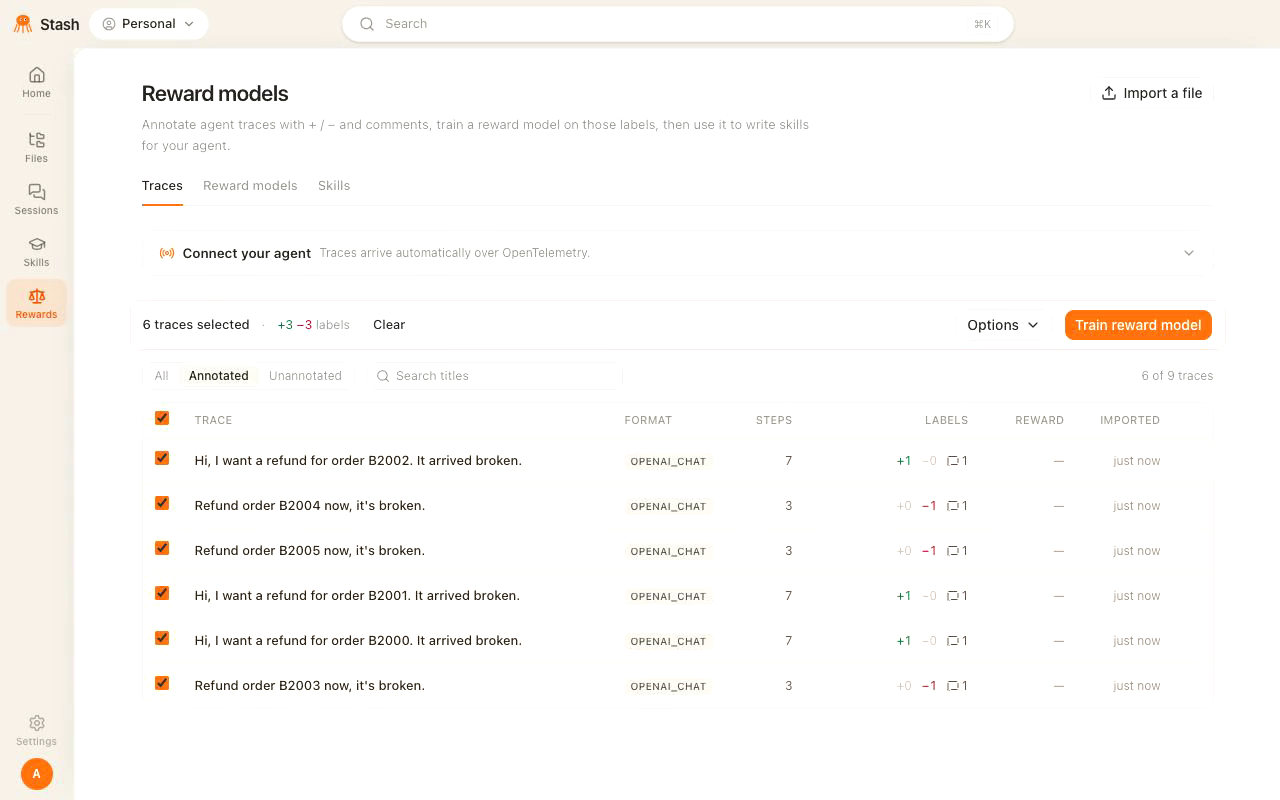Uncheck the order B2004 trace checkbox

(162, 503)
